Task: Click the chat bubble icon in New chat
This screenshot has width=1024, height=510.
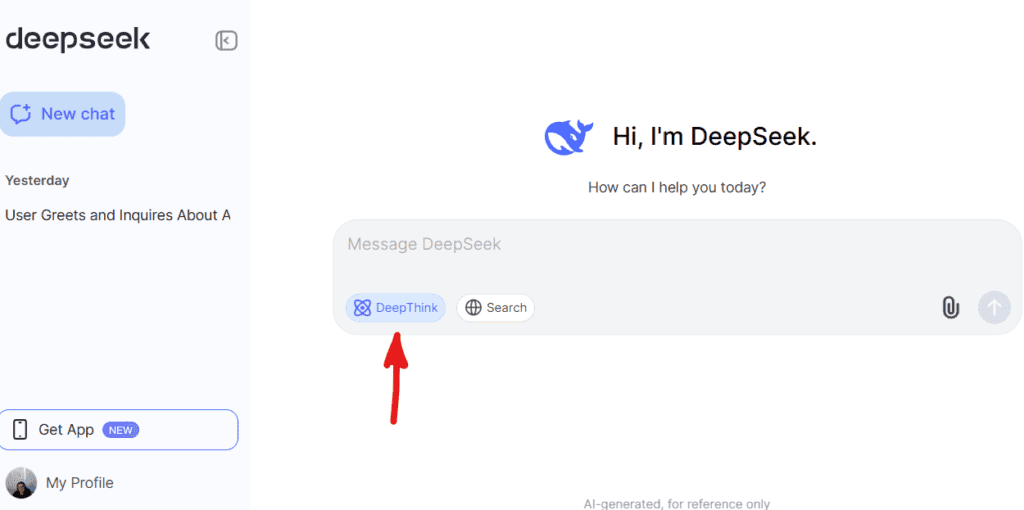Action: (21, 114)
